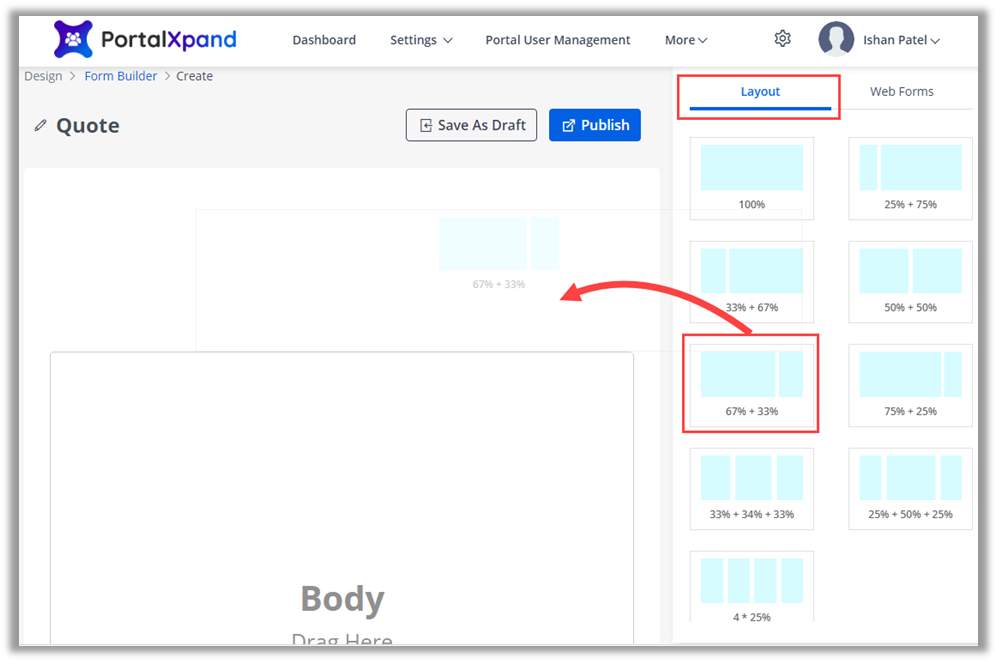Pick the 33% + 67% layout
The image size is (998, 662).
click(751, 281)
